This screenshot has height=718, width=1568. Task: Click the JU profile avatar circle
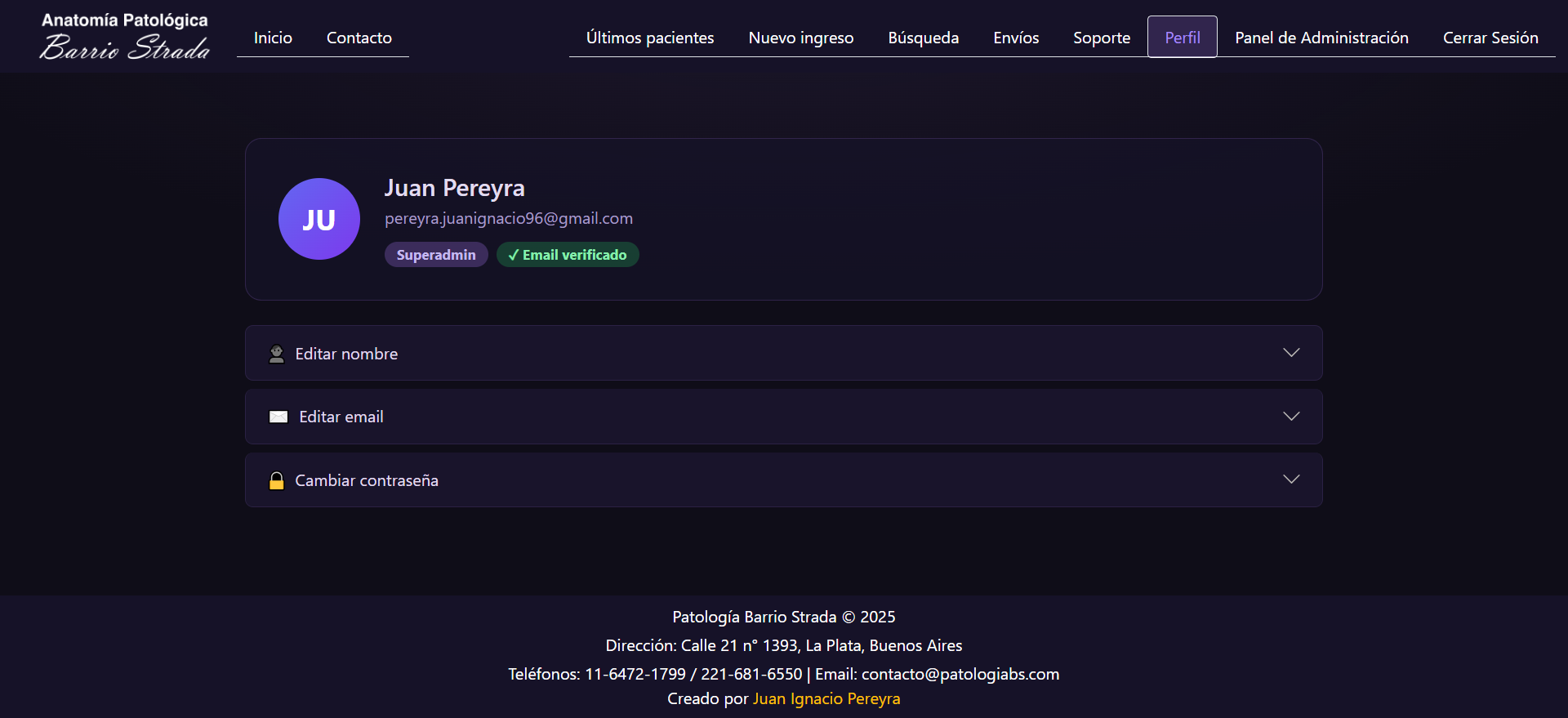[x=318, y=219]
